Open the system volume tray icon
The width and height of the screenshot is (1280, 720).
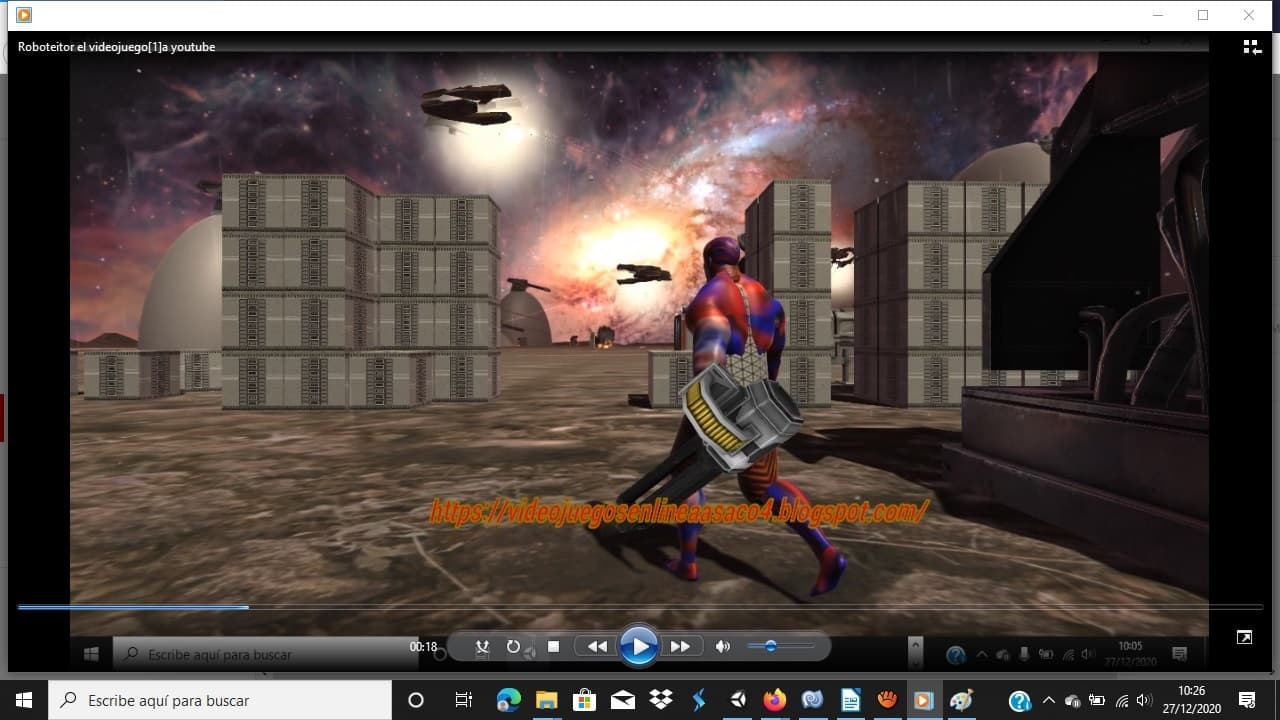(1145, 700)
